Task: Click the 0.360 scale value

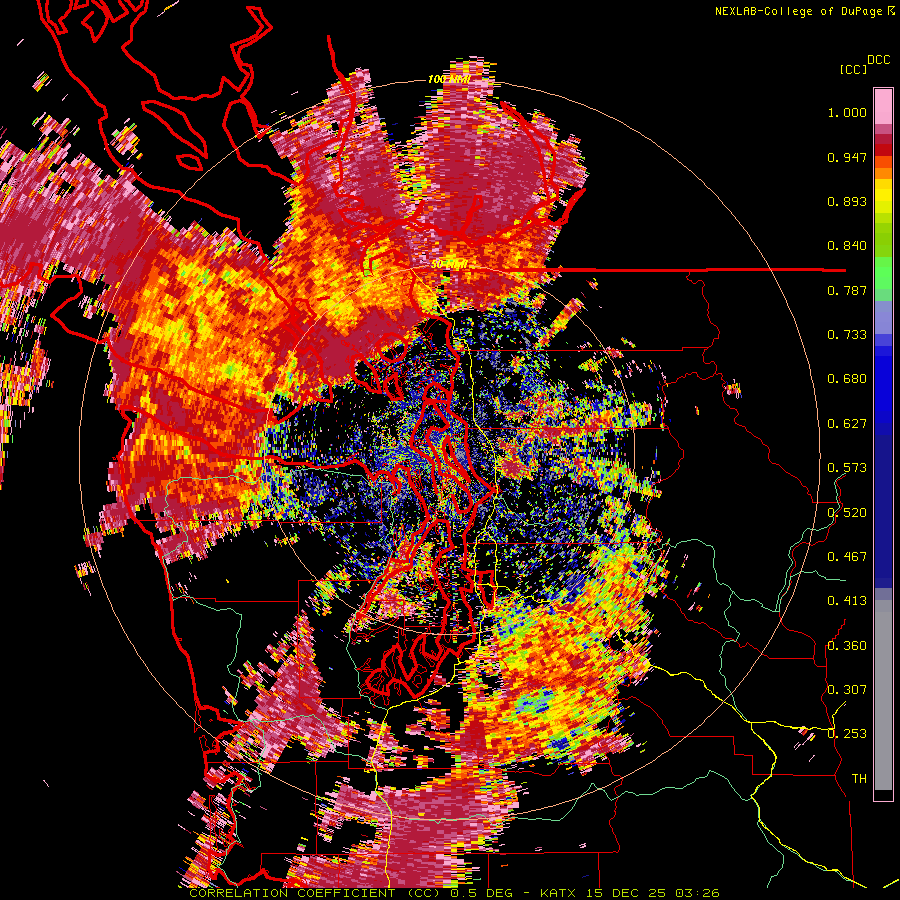Action: click(x=847, y=646)
